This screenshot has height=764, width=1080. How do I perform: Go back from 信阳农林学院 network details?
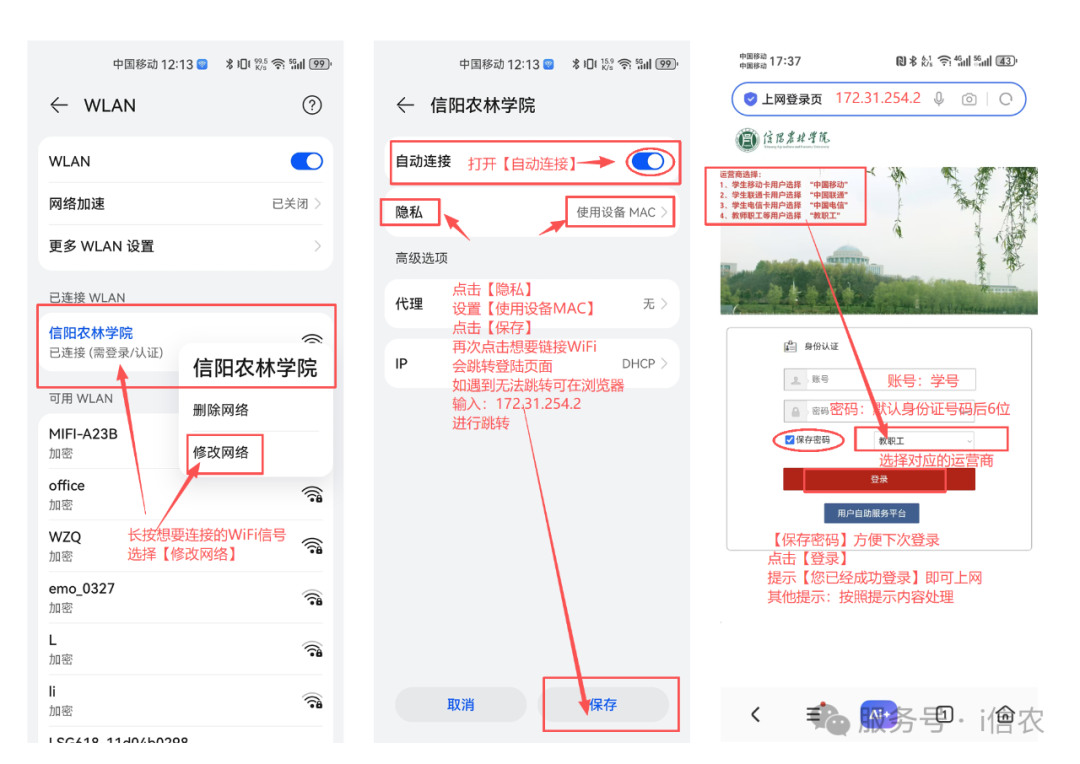pyautogui.click(x=405, y=105)
